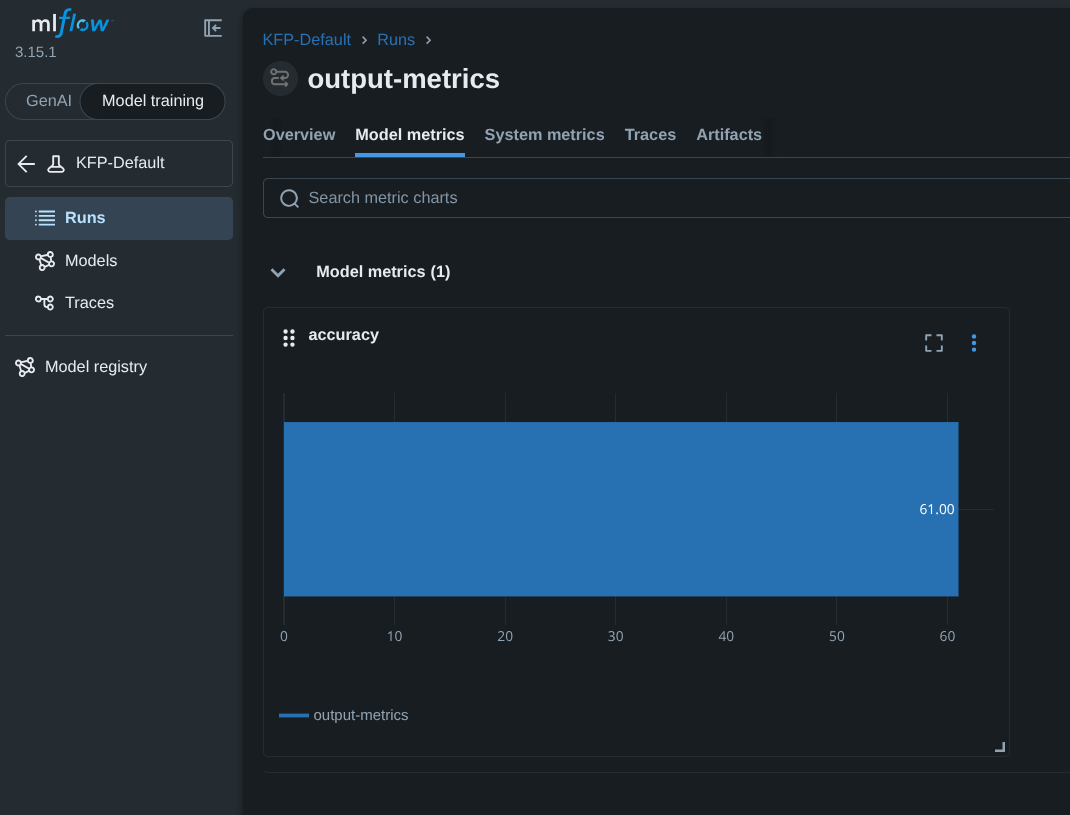Screen dimensions: 1070x815
Task: Open Traces in the sidebar
Action: point(119,302)
